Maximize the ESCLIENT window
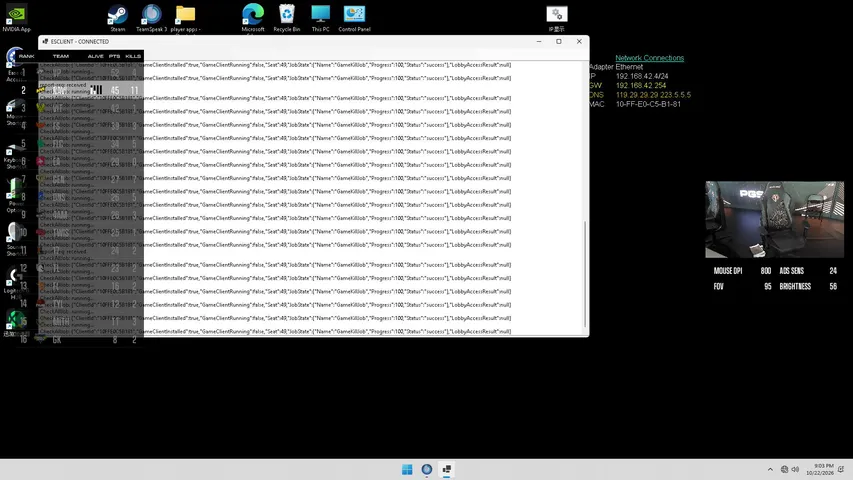 tap(559, 41)
